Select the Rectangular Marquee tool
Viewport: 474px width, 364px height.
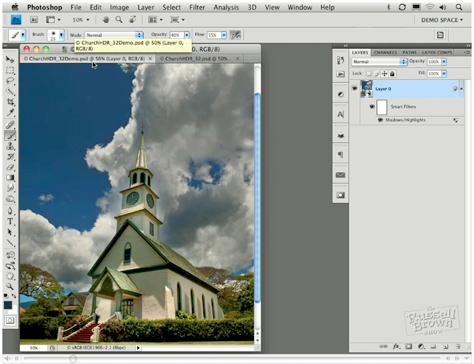(10, 70)
